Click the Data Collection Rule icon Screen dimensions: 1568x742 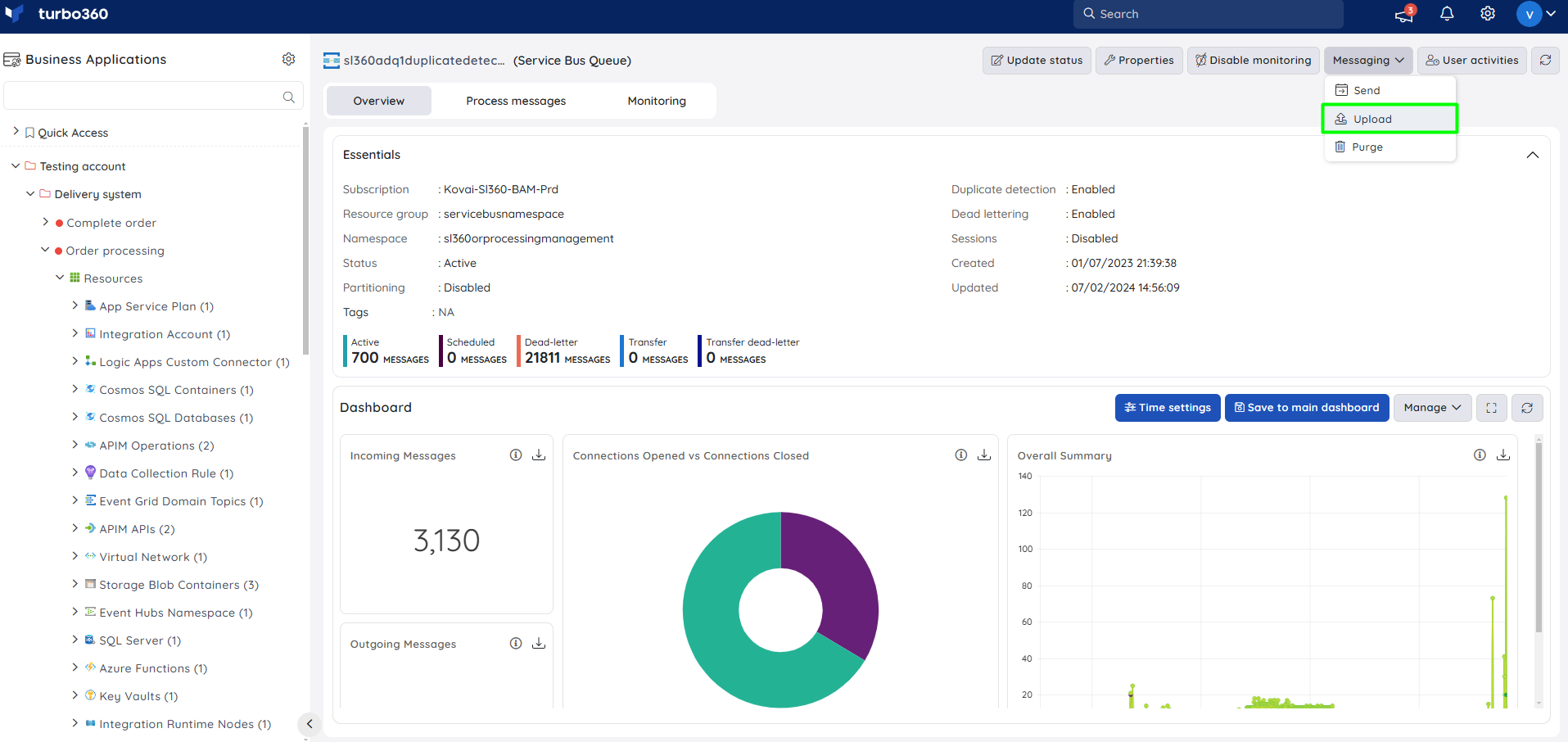90,473
